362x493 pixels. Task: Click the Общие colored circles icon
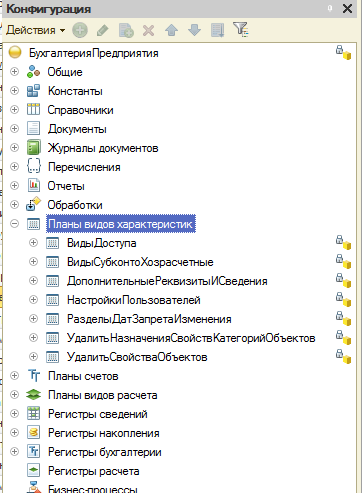pyautogui.click(x=33, y=72)
